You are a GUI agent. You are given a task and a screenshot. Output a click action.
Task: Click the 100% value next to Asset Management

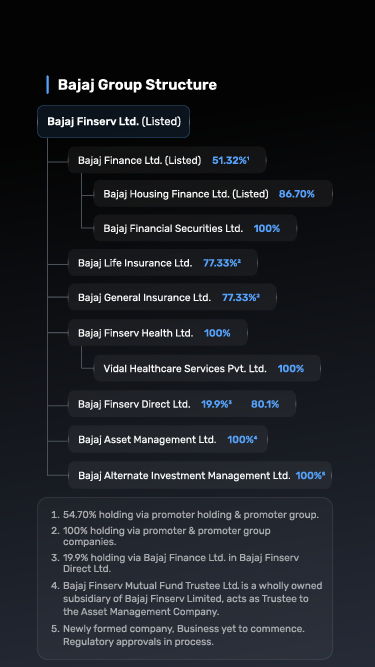(x=242, y=439)
